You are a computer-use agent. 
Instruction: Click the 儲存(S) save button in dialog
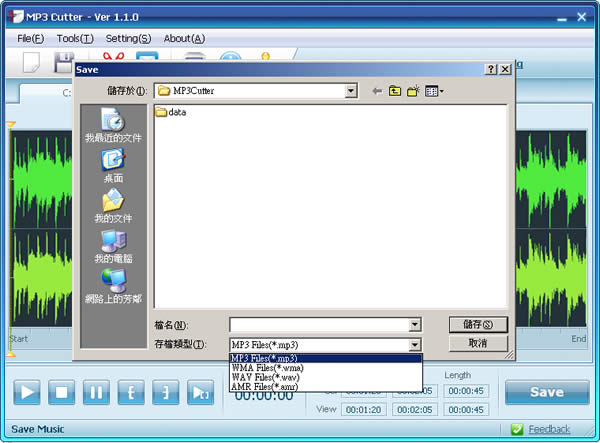point(478,324)
